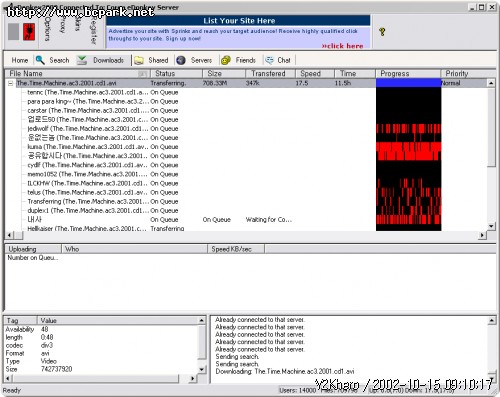This screenshot has width=500, height=397.
Task: Click the Uploading column header
Action: click(x=33, y=249)
